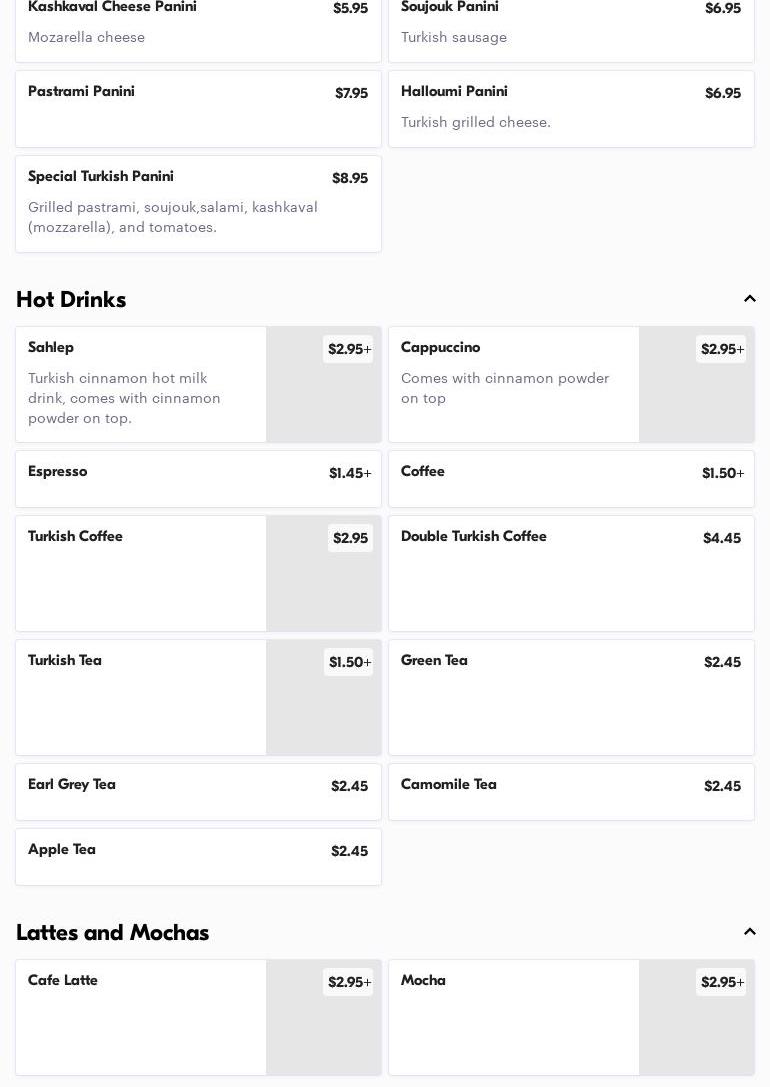This screenshot has height=1087, width=770.
Task: Pick the Camomile Tea item
Action: [571, 792]
